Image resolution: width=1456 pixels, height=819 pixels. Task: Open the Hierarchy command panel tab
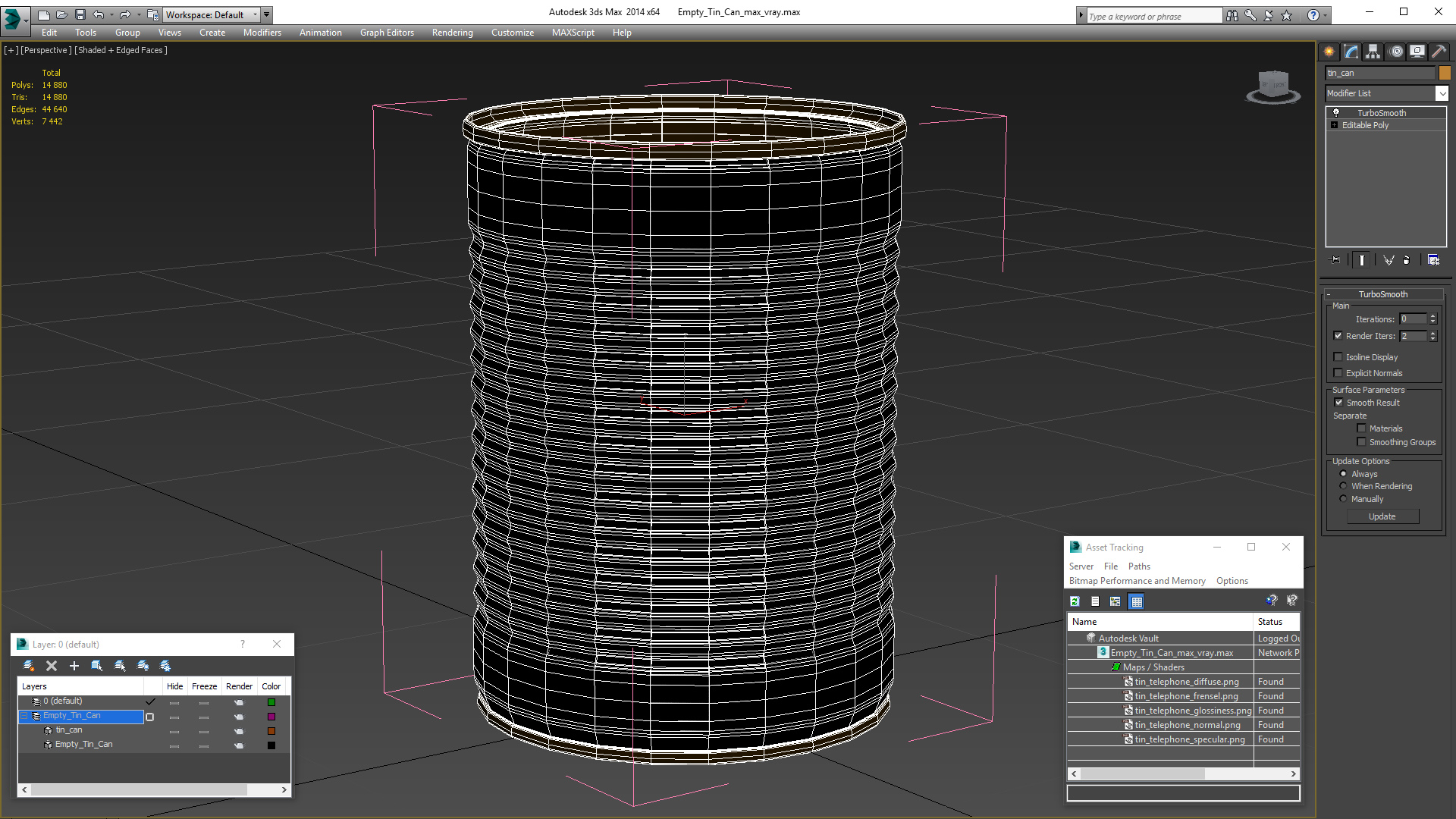point(1373,52)
